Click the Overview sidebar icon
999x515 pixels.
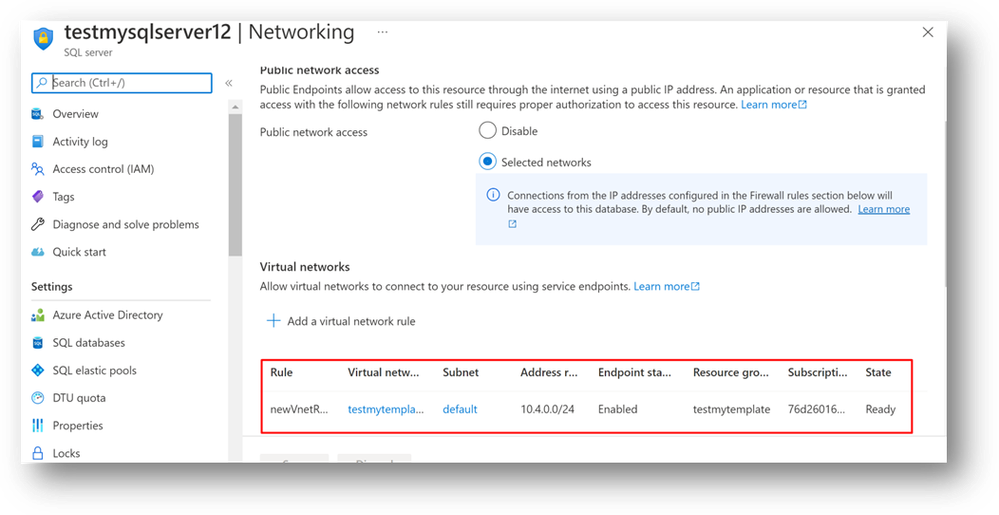coord(38,114)
